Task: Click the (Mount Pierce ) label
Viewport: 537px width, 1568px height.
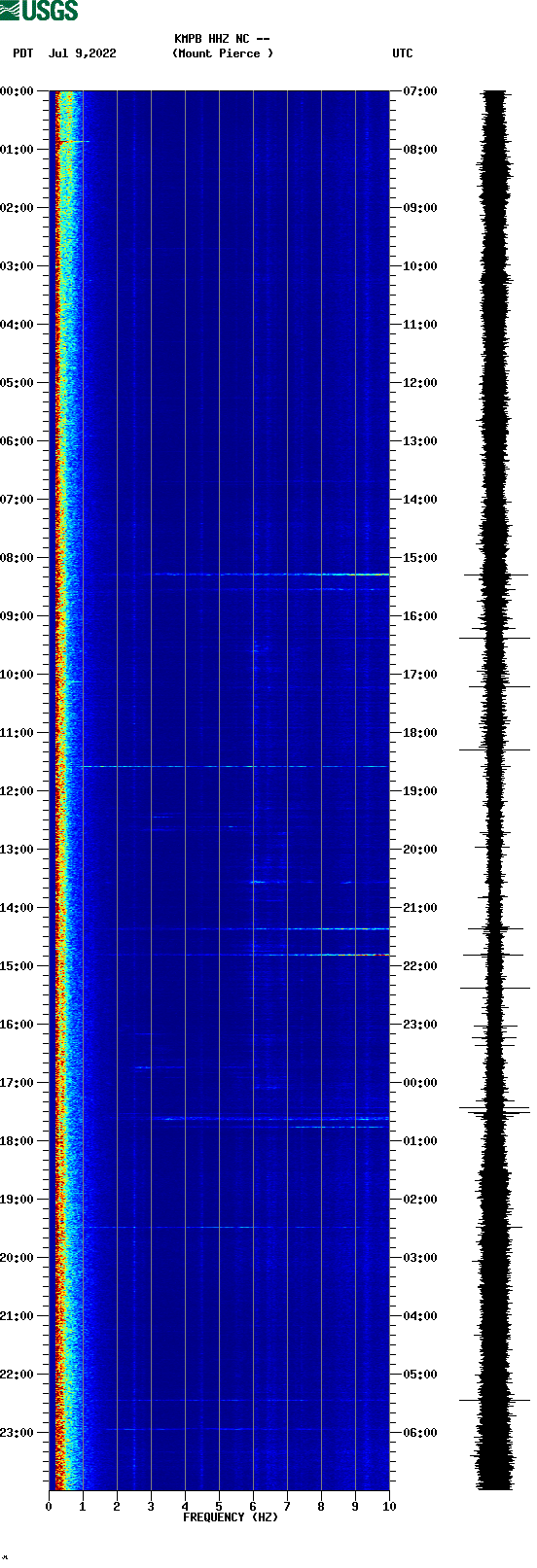Action: [223, 53]
